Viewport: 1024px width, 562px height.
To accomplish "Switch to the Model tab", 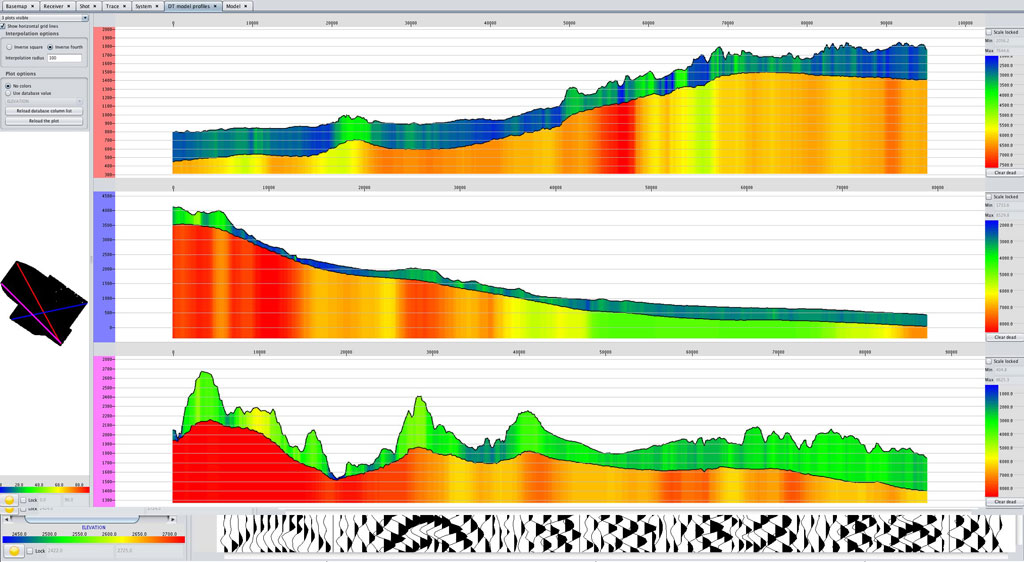I will pos(232,6).
